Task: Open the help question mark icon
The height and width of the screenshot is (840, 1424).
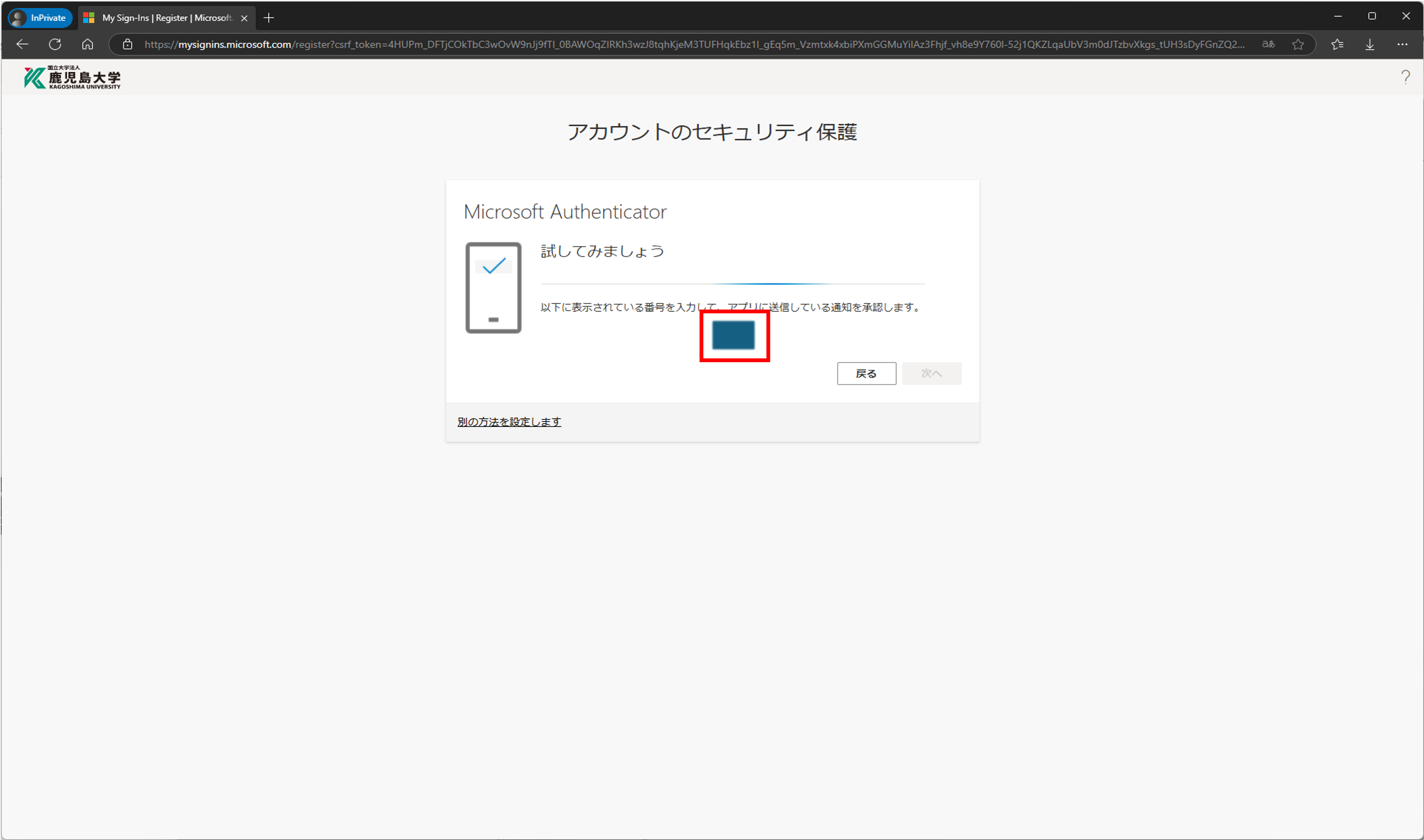Action: click(x=1406, y=77)
